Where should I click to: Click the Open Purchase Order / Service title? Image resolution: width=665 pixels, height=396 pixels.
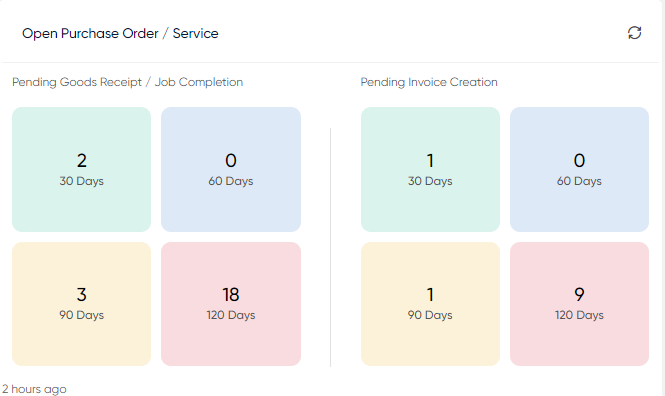click(x=120, y=33)
